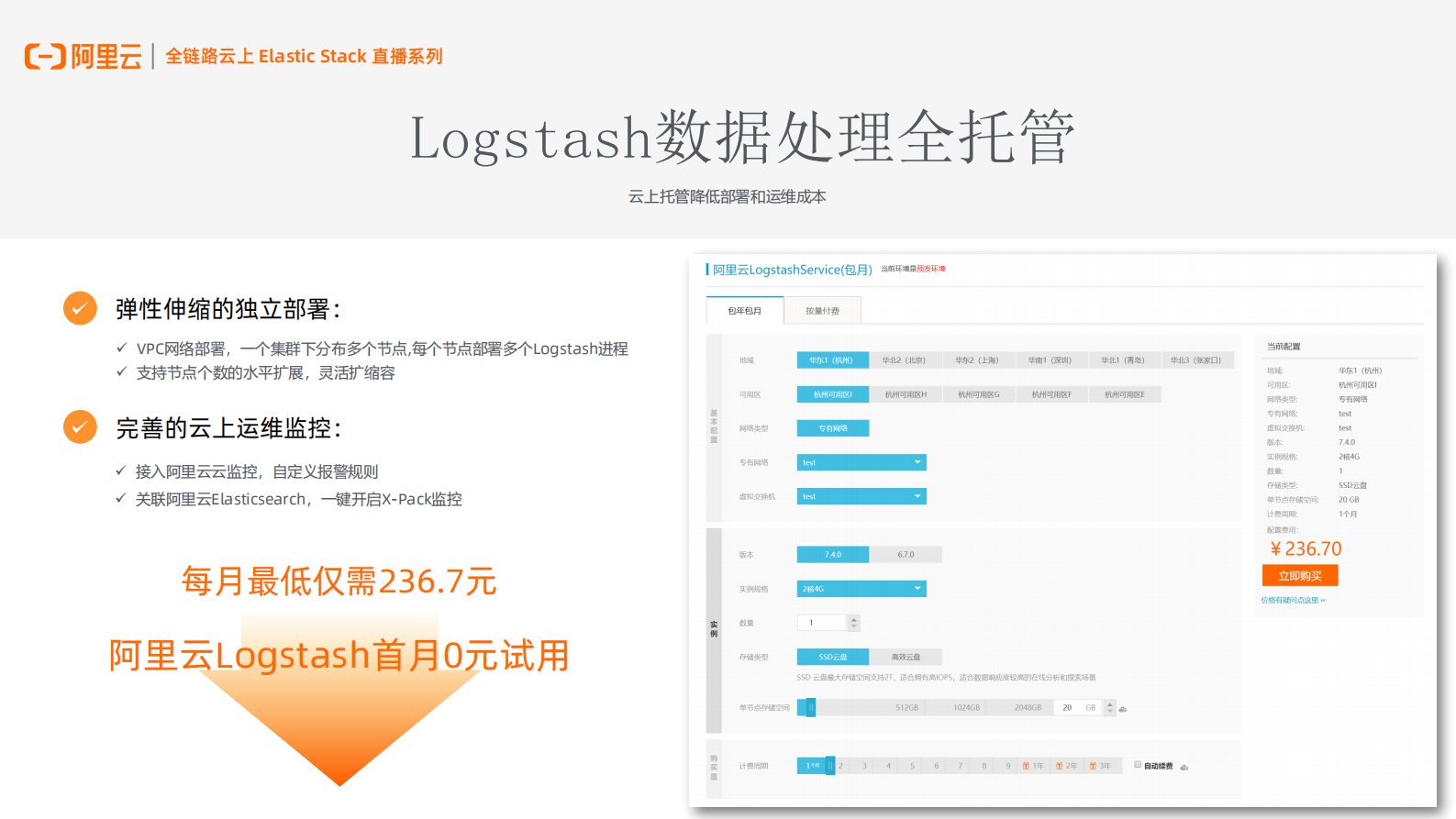Open the 实例规格 dropdown showing 2核4G
This screenshot has width=1456, height=819.
coord(861,589)
